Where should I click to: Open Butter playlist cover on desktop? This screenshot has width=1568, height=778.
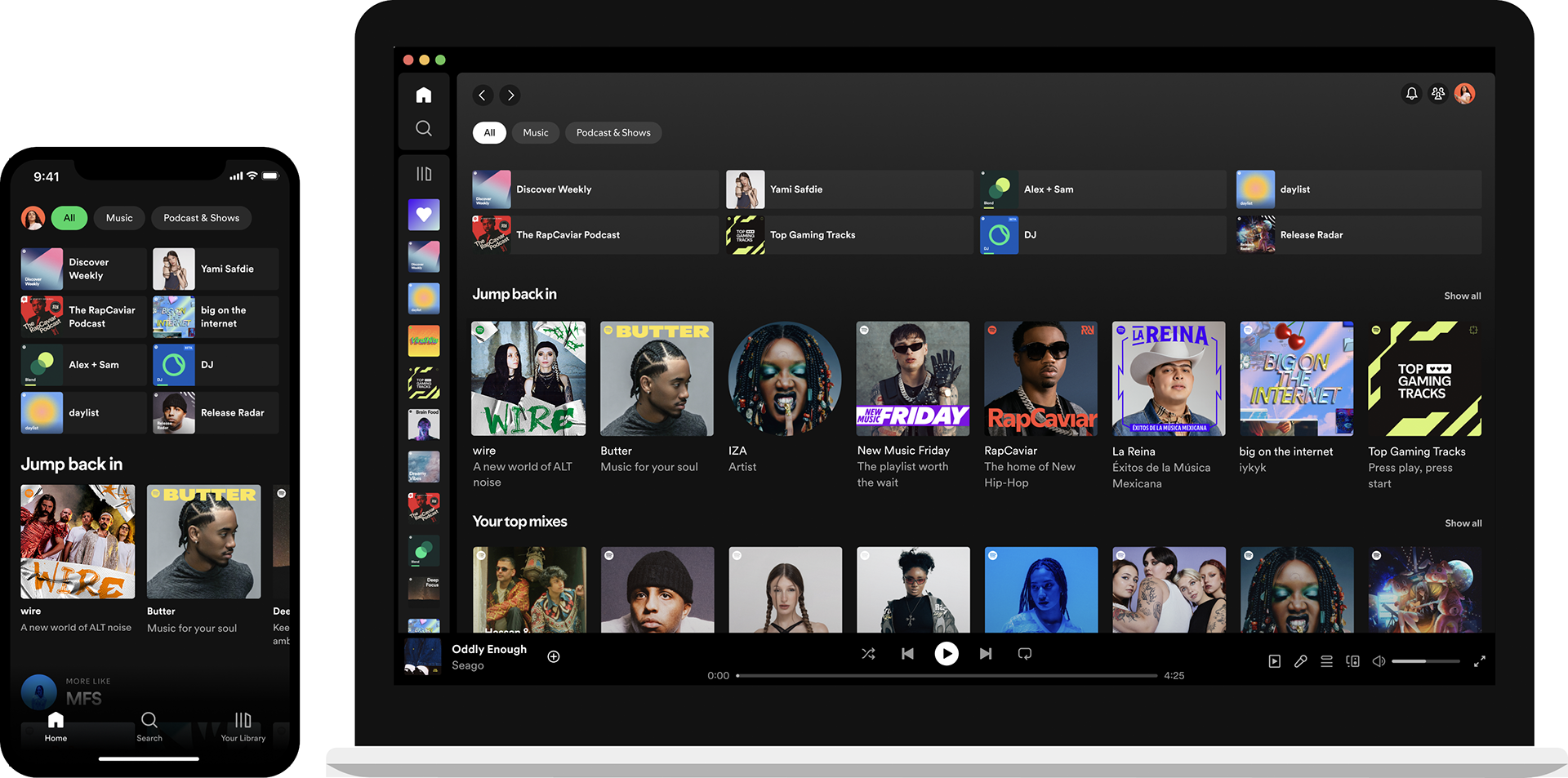657,378
